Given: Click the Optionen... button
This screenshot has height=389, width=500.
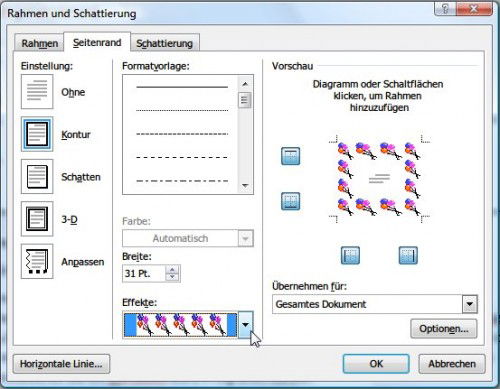Looking at the screenshot, I should [x=444, y=329].
